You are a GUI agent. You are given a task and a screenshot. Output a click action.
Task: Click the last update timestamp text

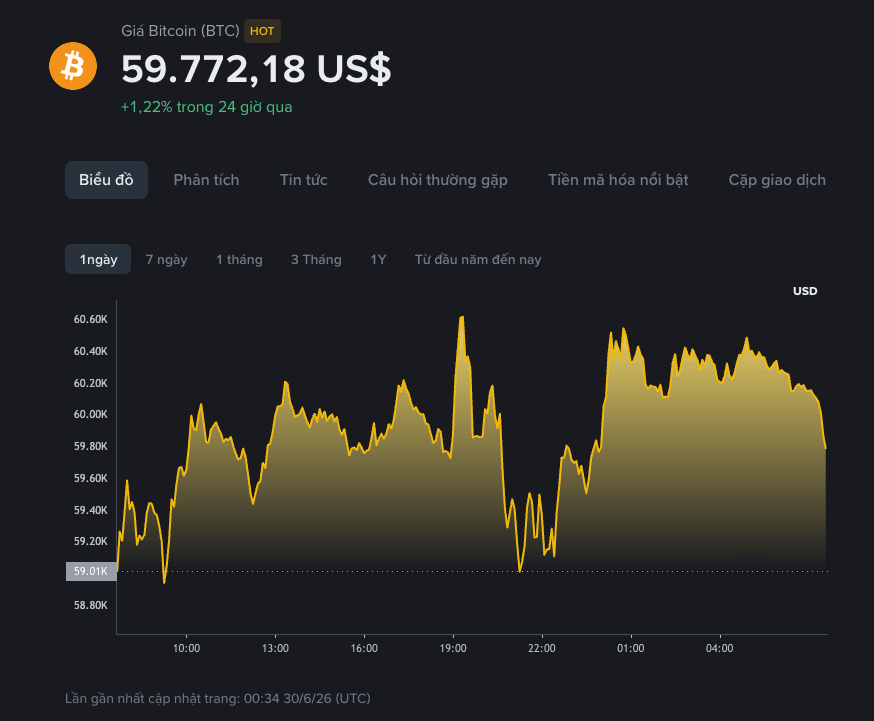point(217,698)
